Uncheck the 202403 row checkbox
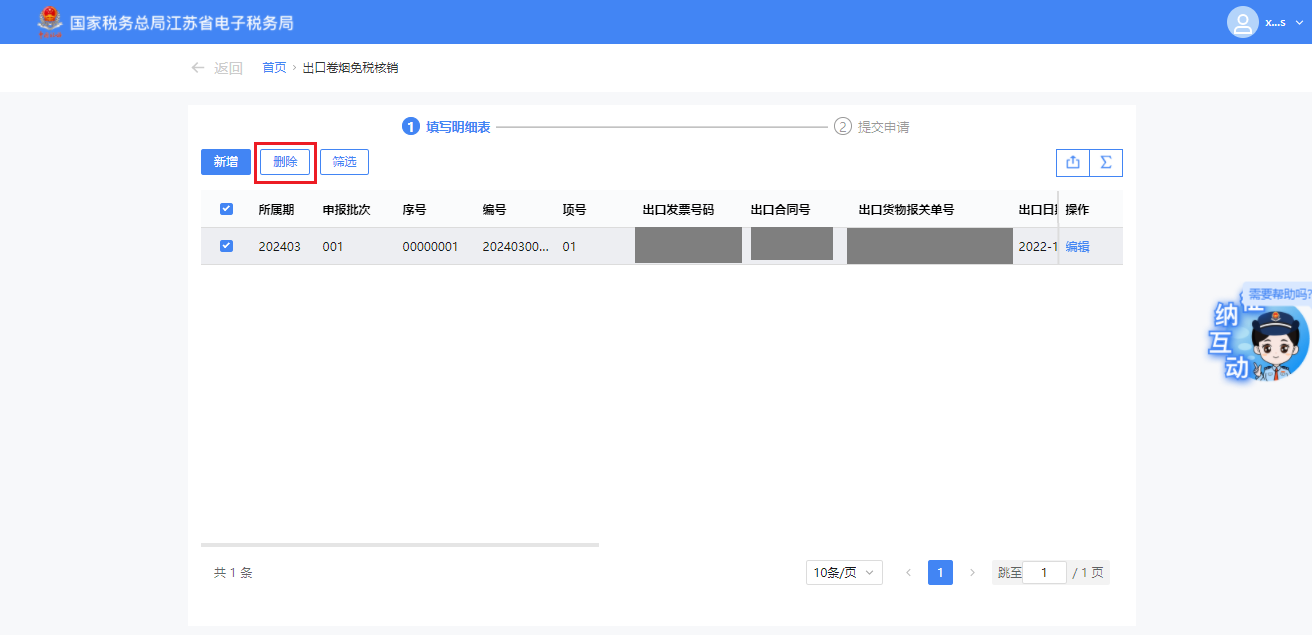 pyautogui.click(x=226, y=246)
